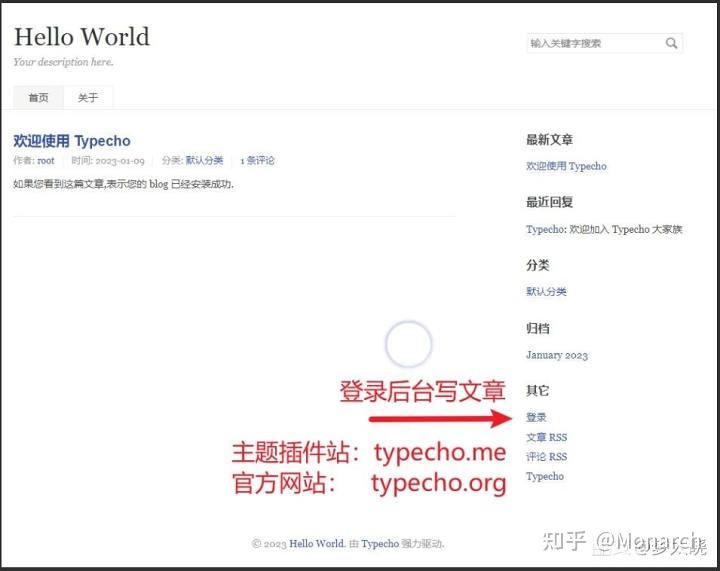Click the search magnifier icon

click(x=671, y=43)
